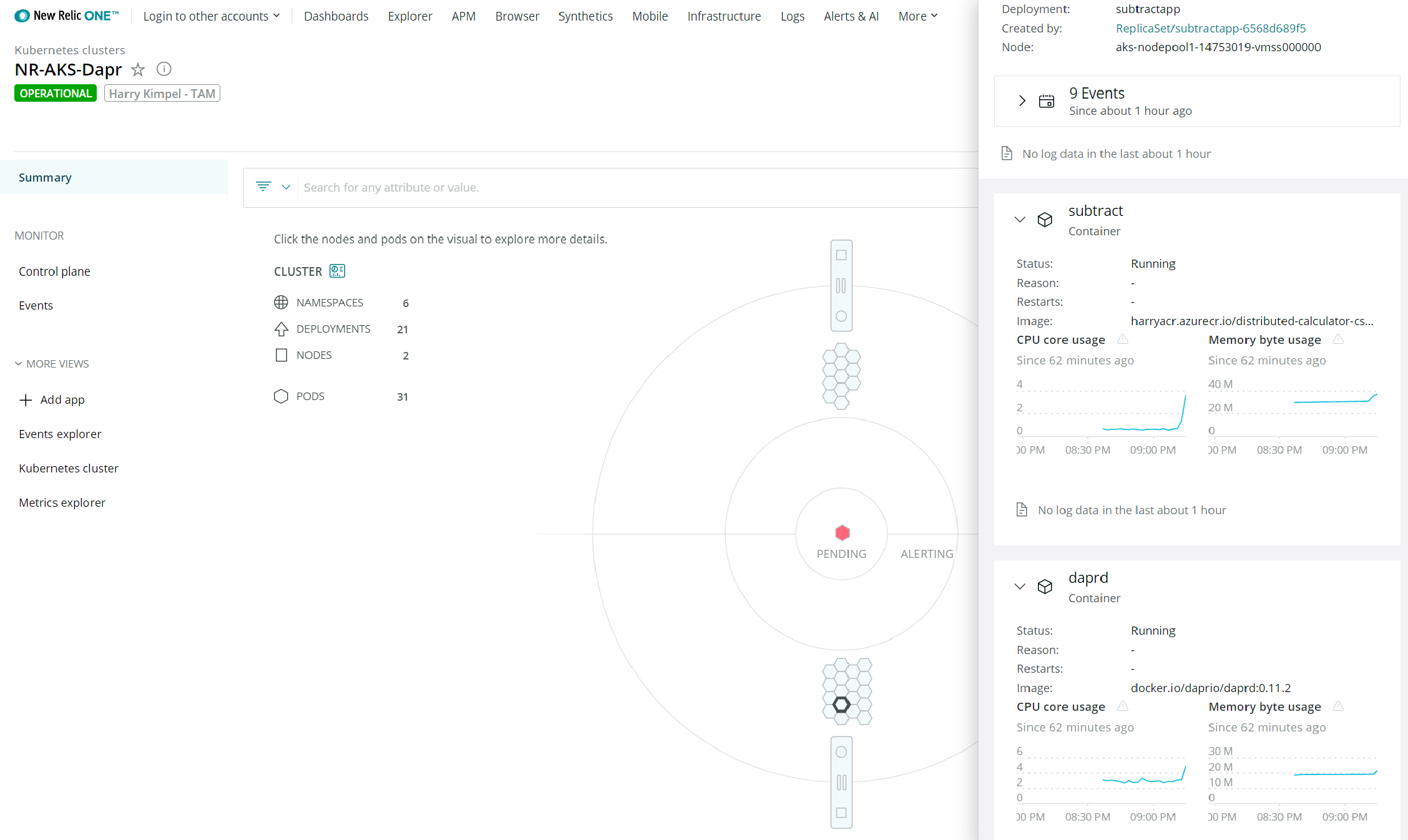Open Dashboards in the top navigation
The image size is (1408, 840).
(x=336, y=16)
